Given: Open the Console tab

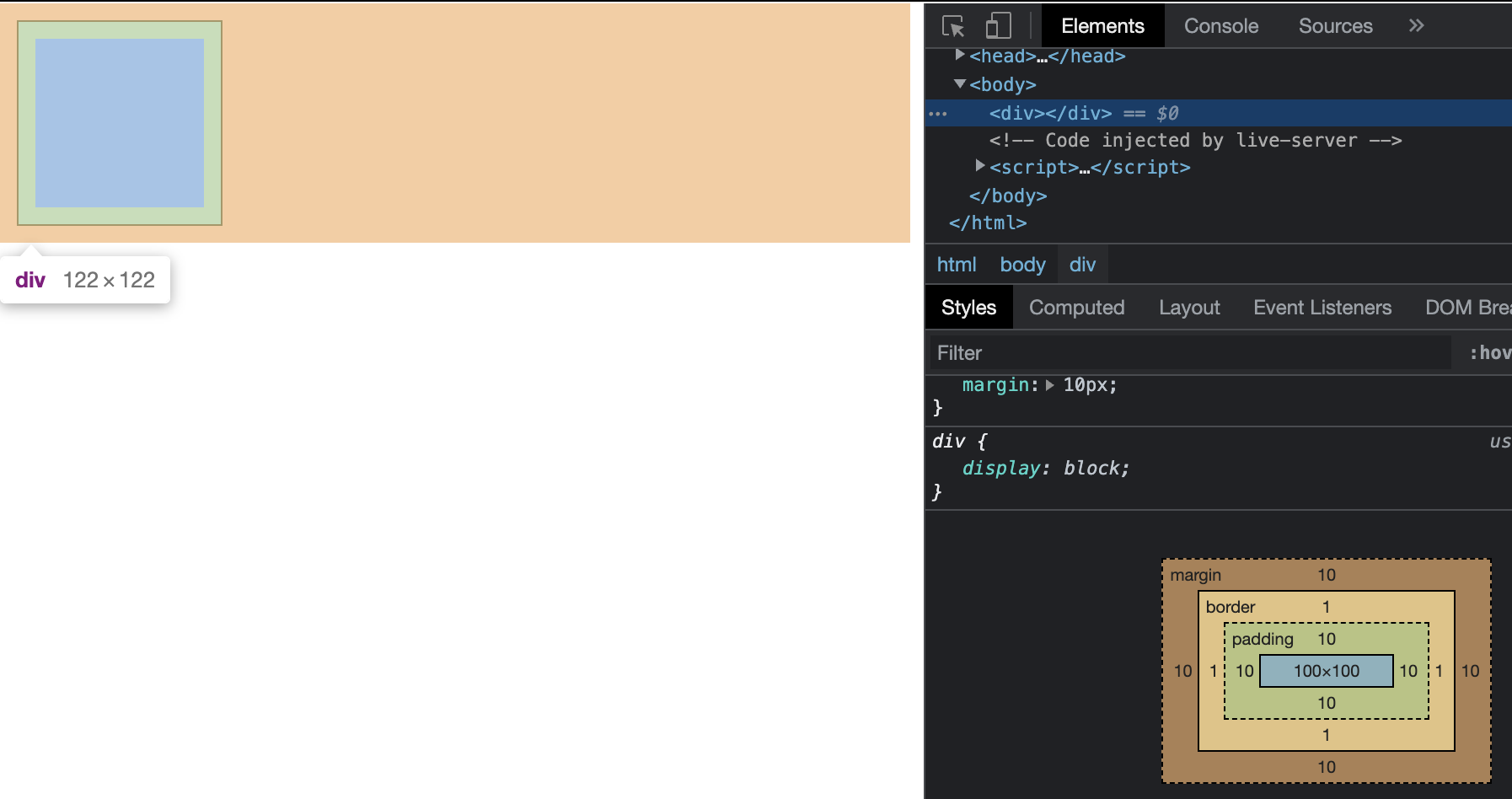Looking at the screenshot, I should [1221, 26].
